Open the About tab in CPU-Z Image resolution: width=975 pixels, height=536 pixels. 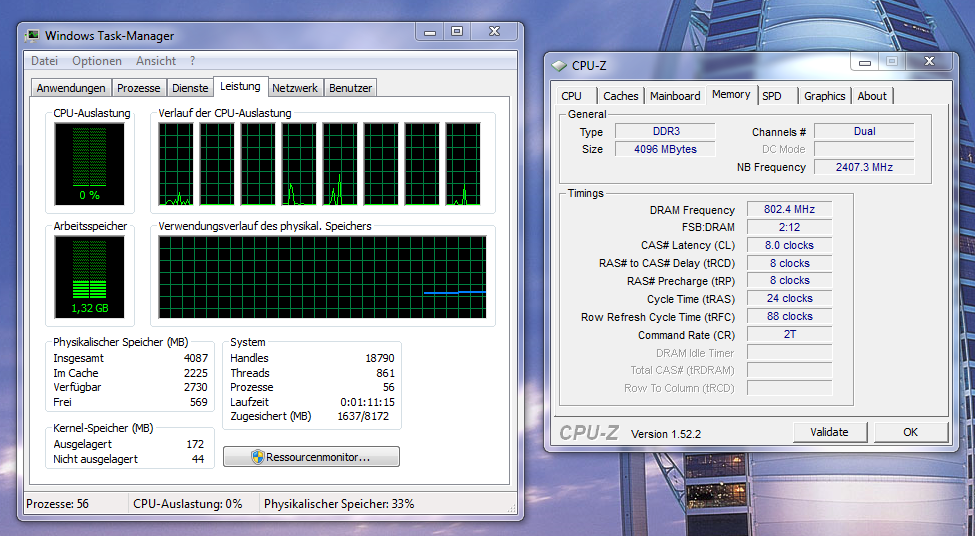[872, 96]
